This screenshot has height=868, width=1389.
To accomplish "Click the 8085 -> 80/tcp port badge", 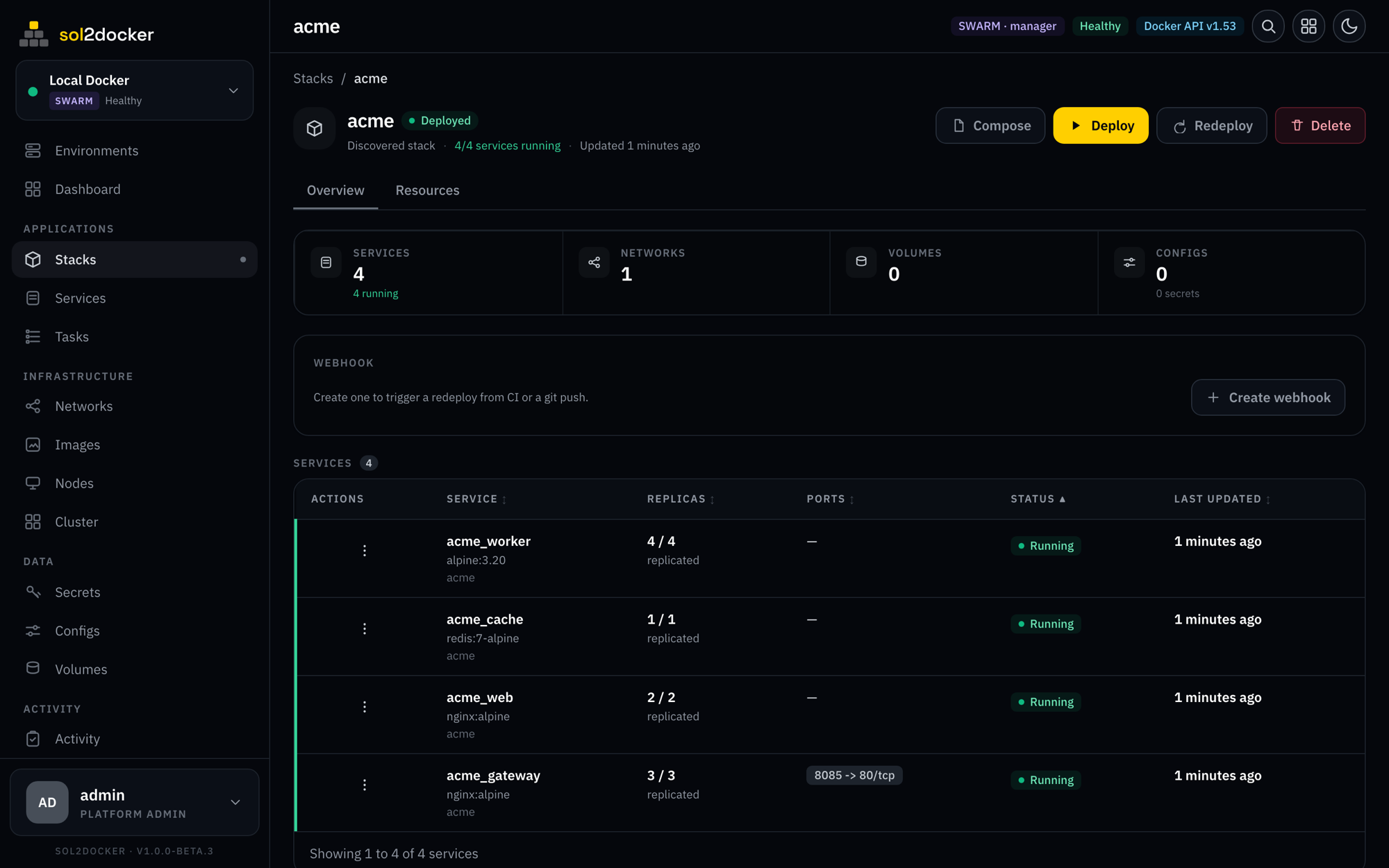I will click(x=854, y=775).
